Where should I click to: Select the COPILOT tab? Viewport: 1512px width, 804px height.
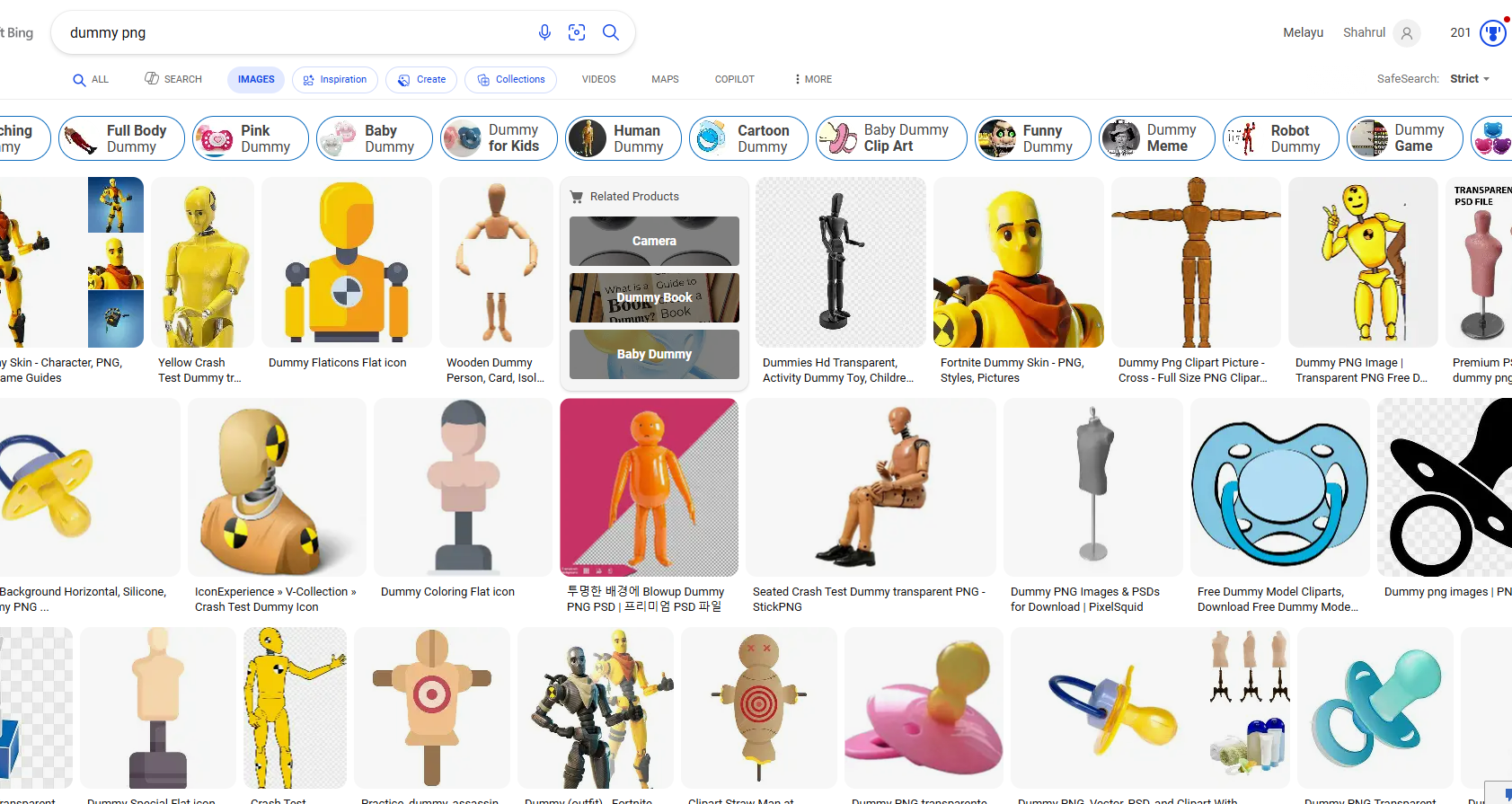pos(734,80)
